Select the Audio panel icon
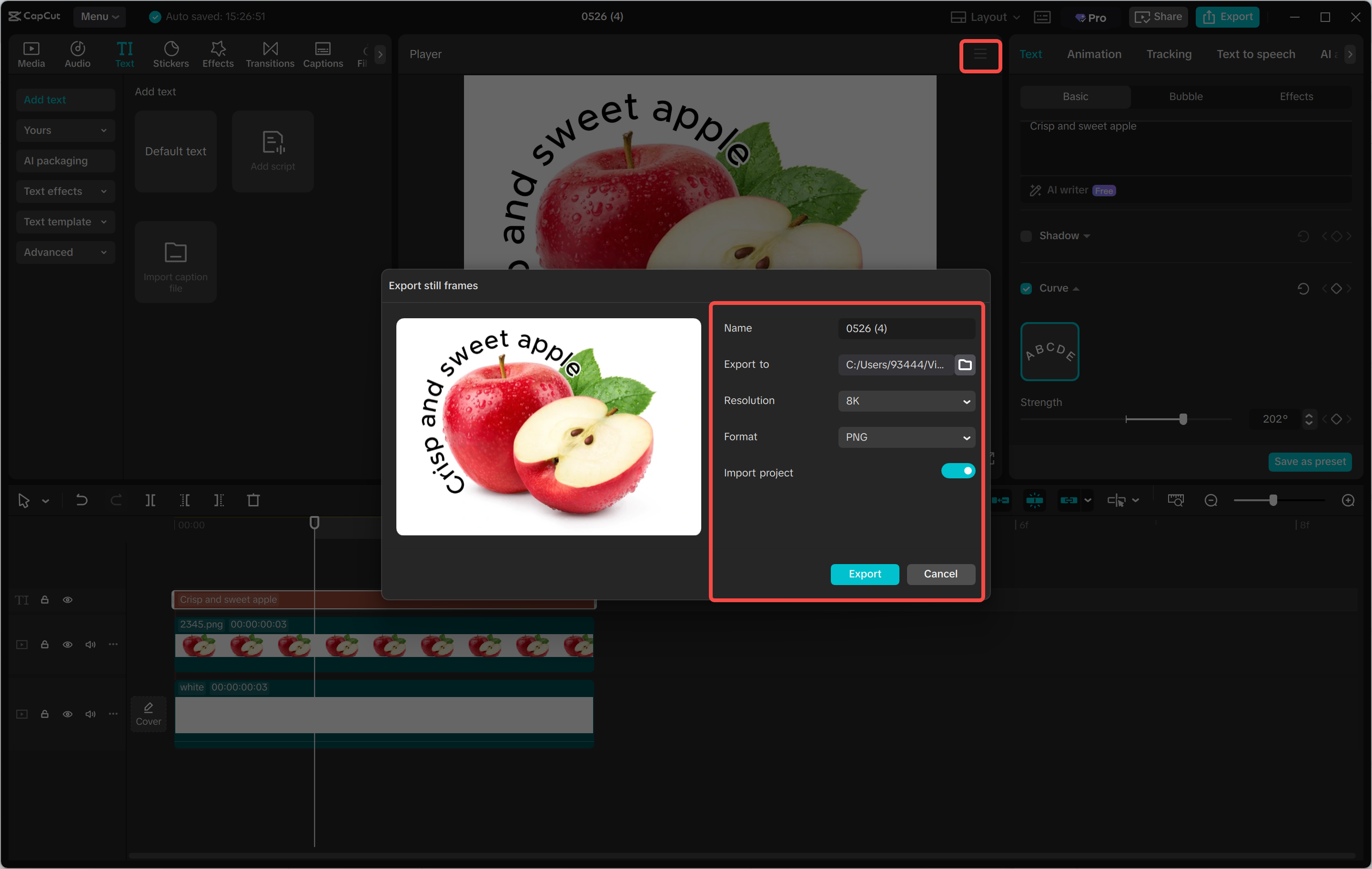The width and height of the screenshot is (1372, 869). (x=78, y=54)
